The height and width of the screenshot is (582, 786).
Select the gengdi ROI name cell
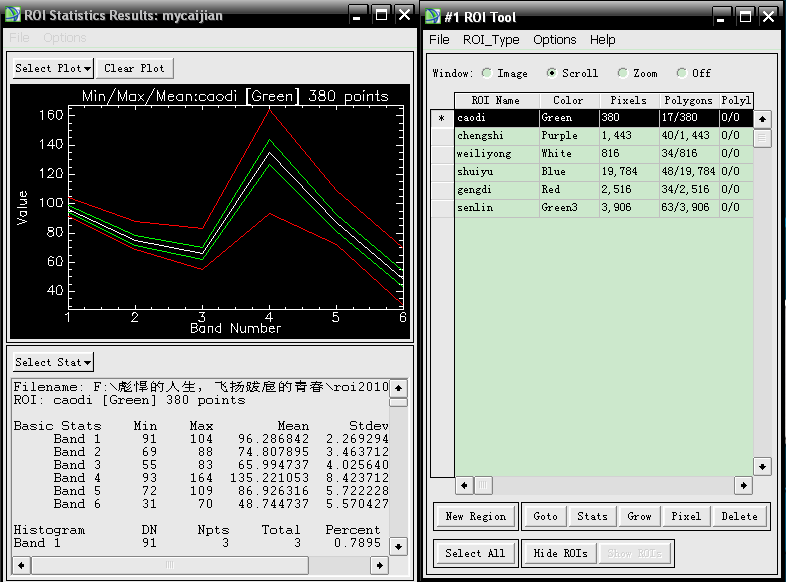(x=497, y=190)
